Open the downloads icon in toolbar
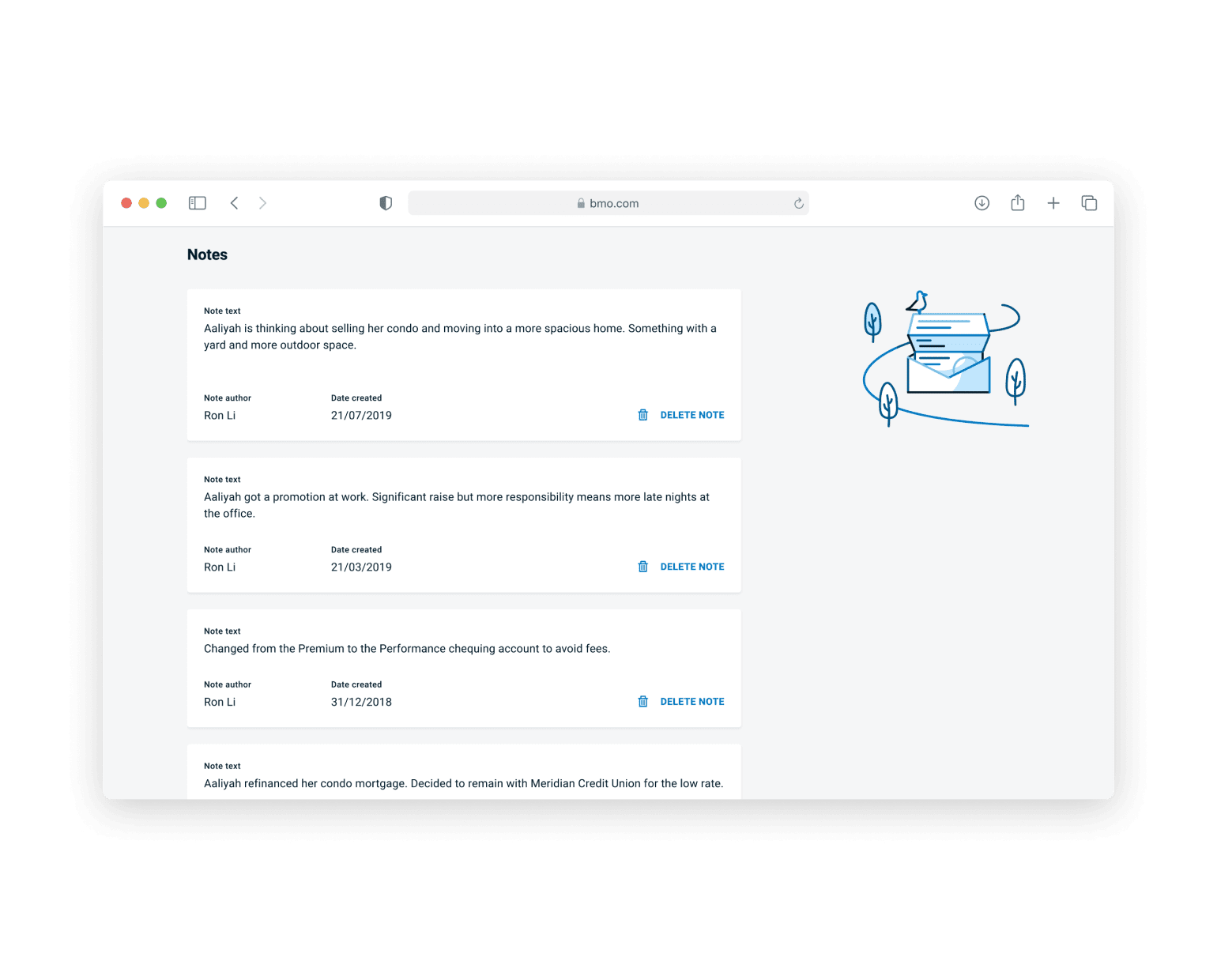1217x980 pixels. click(982, 203)
